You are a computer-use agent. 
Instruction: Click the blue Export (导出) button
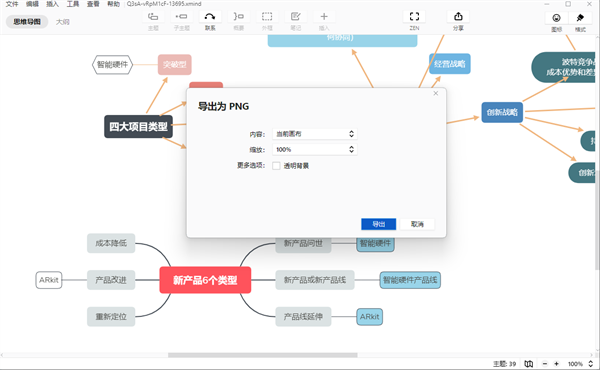378,224
